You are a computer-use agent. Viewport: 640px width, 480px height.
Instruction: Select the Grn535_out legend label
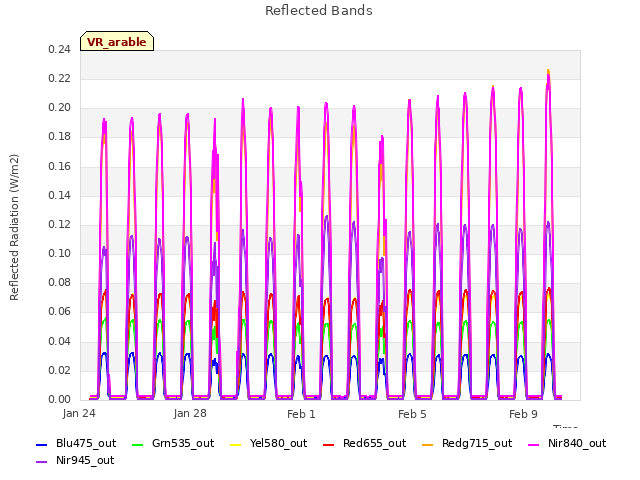(x=183, y=444)
